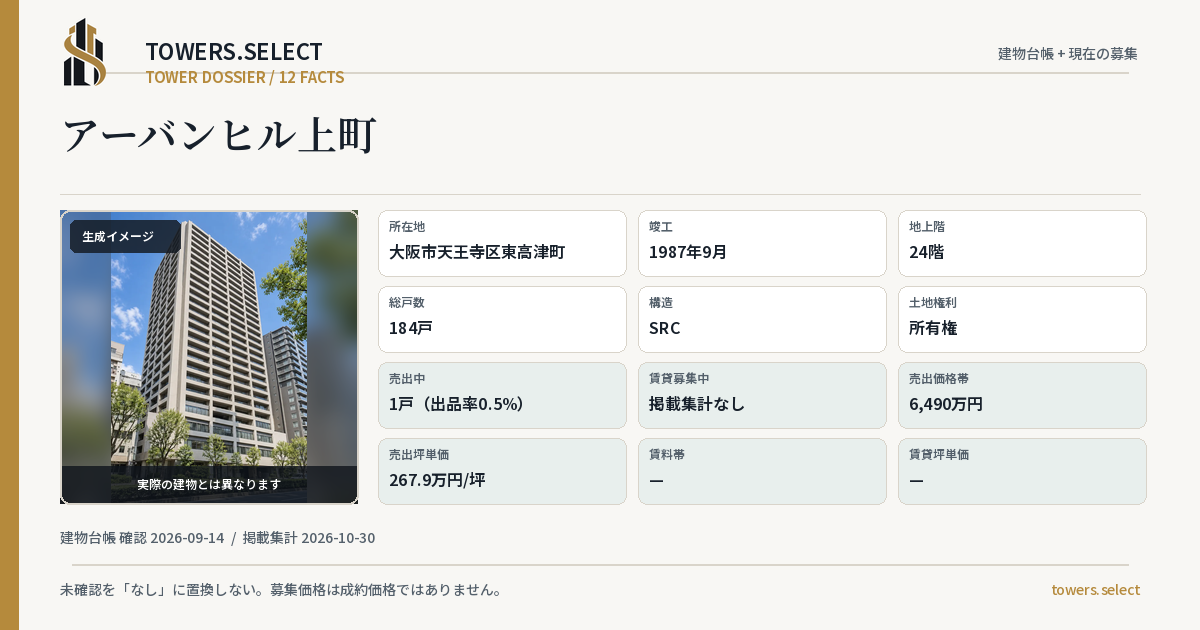Click the '実際の建物とは異なります' image caption
The width and height of the screenshot is (1200, 630).
coord(209,484)
